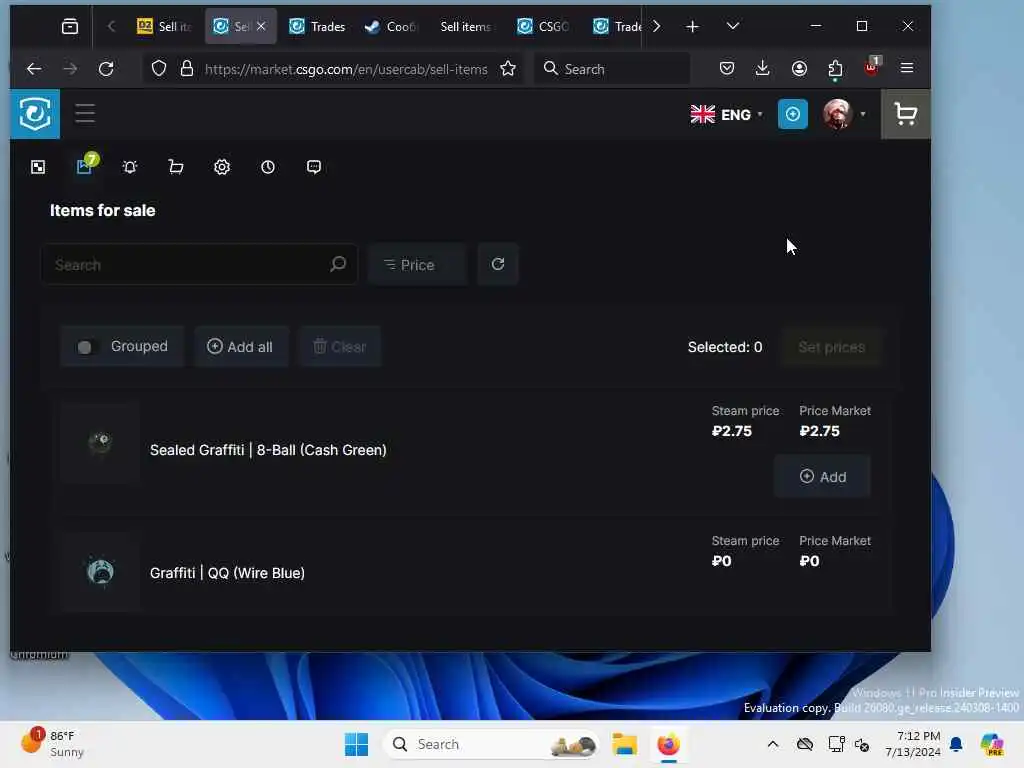The width and height of the screenshot is (1024, 768).
Task: Select Sealed Graffiti | 8-Ball (Cash Green) name
Action: (268, 450)
